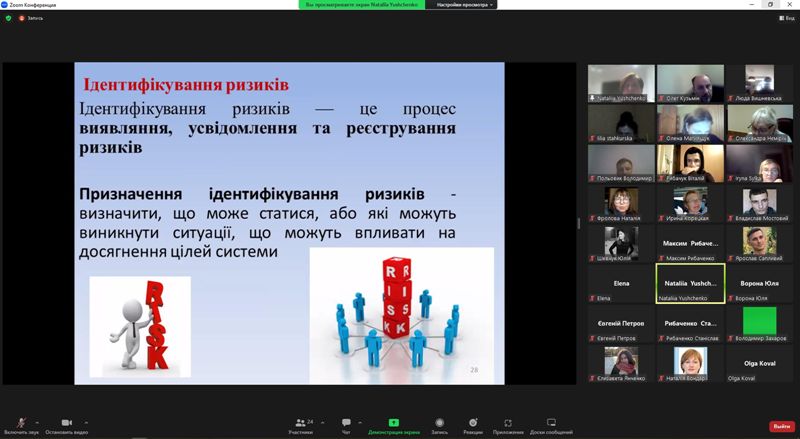Click Zoom Конференция window title

pyautogui.click(x=33, y=5)
